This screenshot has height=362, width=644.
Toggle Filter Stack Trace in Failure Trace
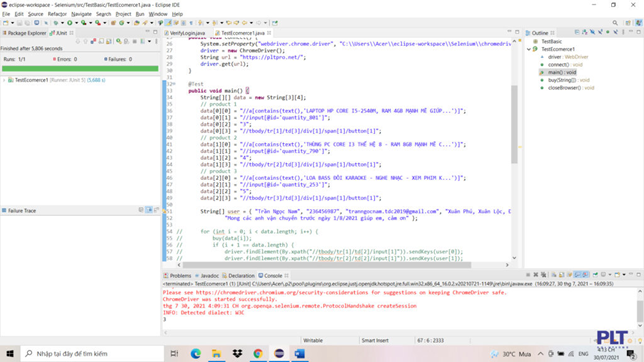coord(149,210)
